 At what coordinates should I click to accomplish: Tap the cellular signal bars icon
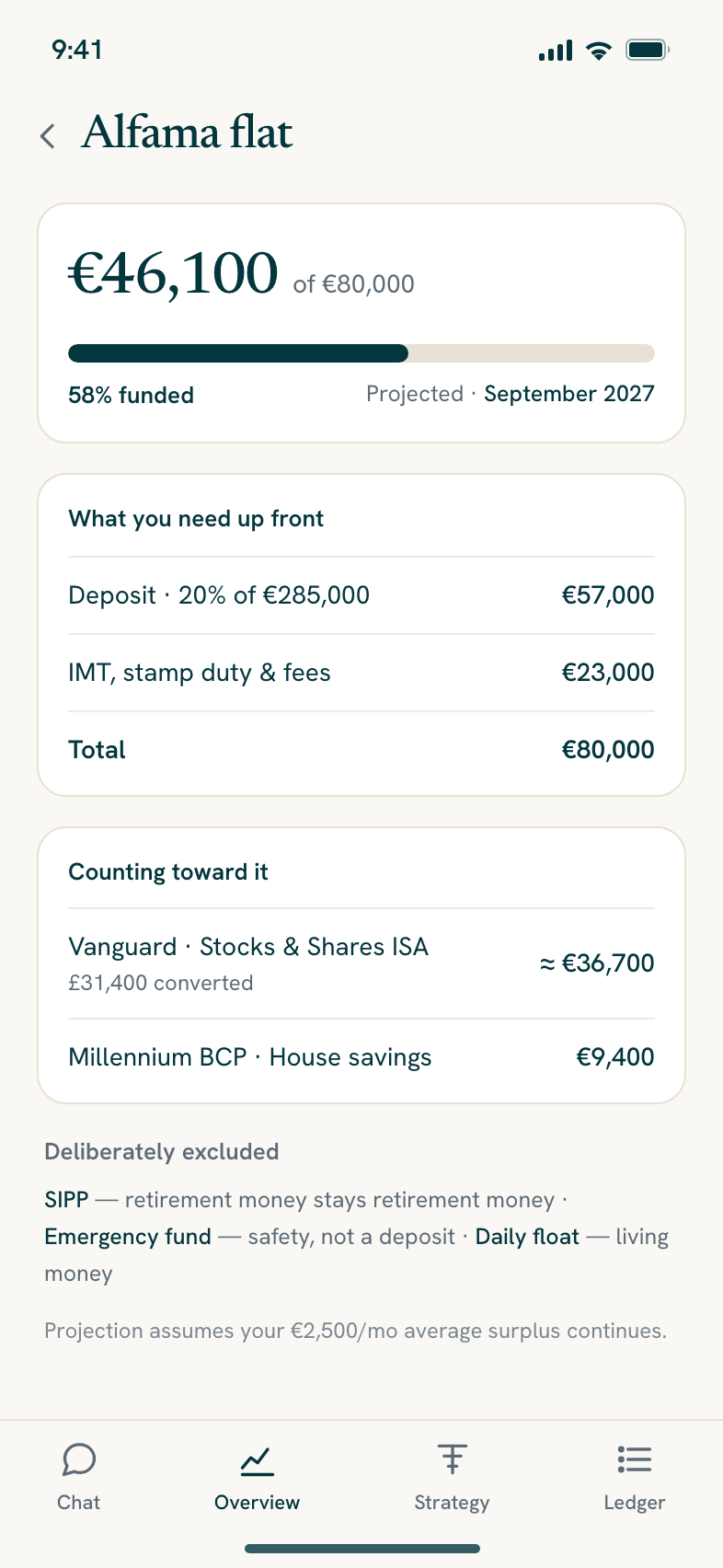pyautogui.click(x=556, y=51)
